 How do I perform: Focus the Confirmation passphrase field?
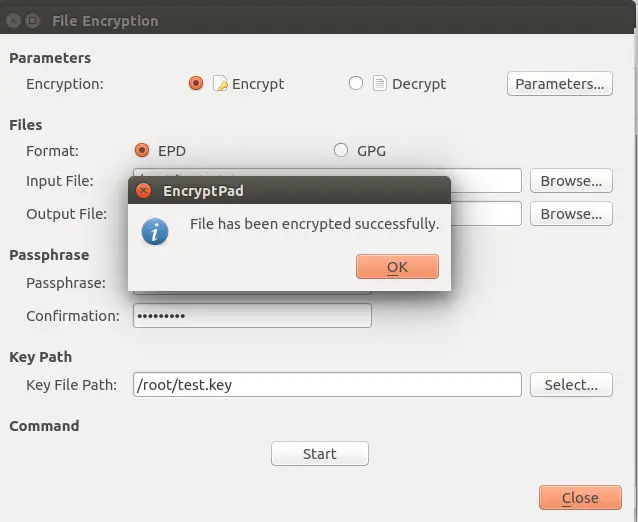click(252, 315)
